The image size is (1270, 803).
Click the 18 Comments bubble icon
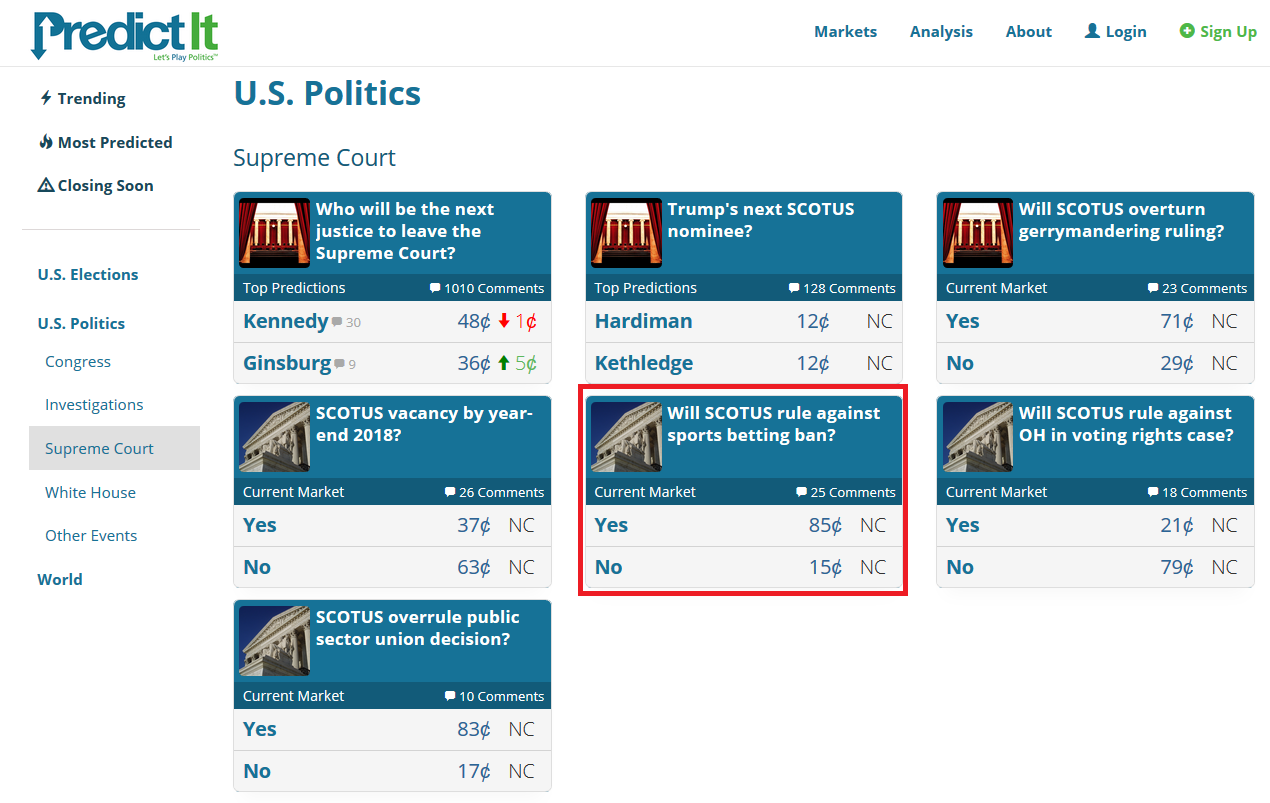click(1153, 492)
